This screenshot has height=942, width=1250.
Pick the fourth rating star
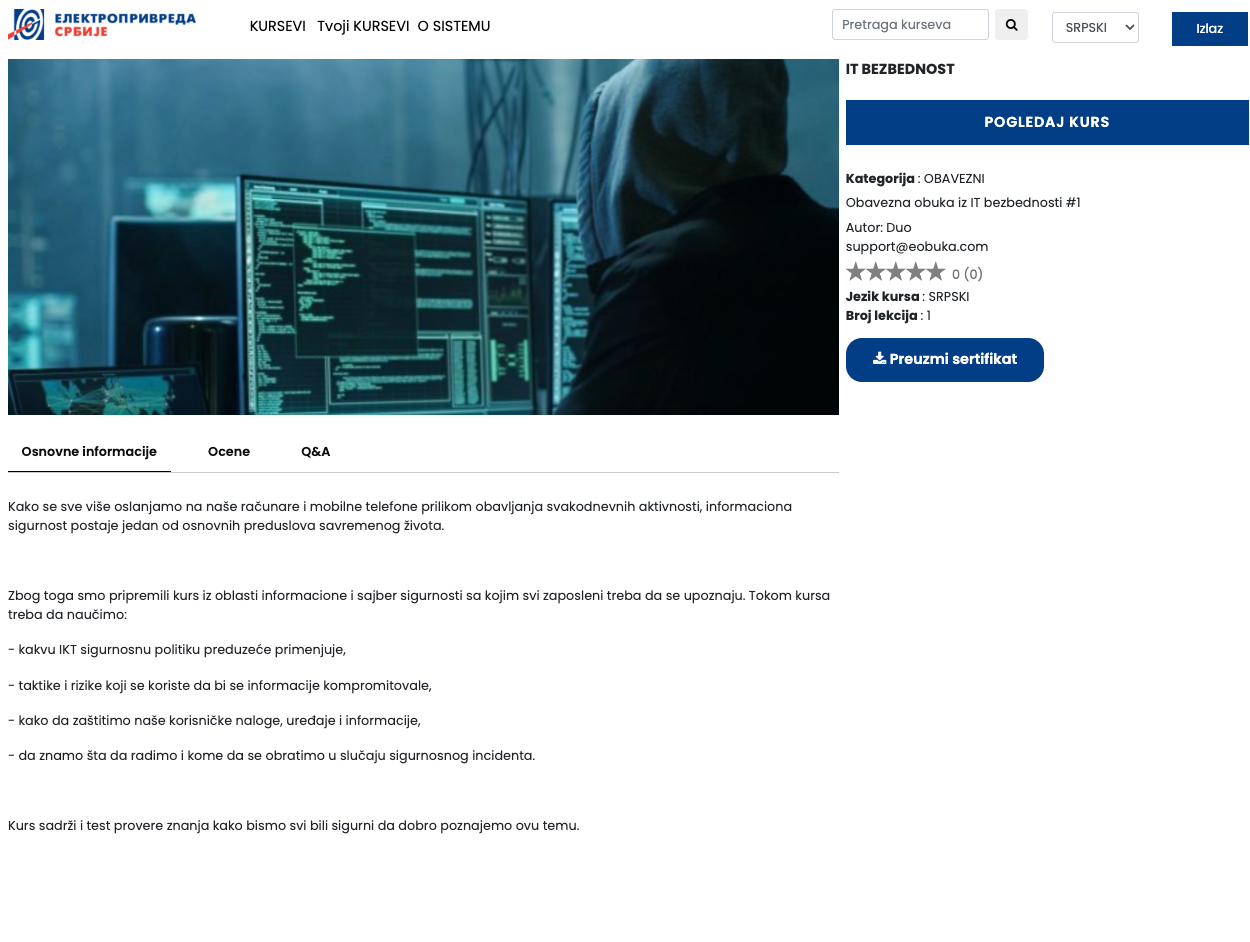915,272
